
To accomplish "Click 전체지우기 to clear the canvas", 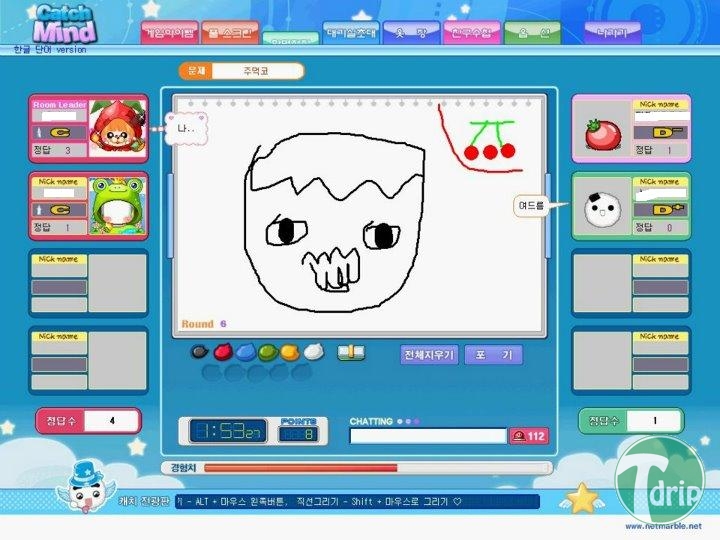I will (x=429, y=354).
